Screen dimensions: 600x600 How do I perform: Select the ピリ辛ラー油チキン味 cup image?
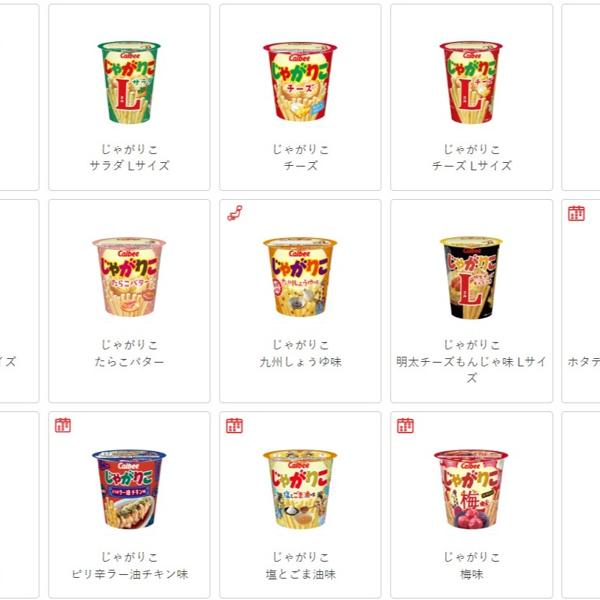pyautogui.click(x=129, y=489)
